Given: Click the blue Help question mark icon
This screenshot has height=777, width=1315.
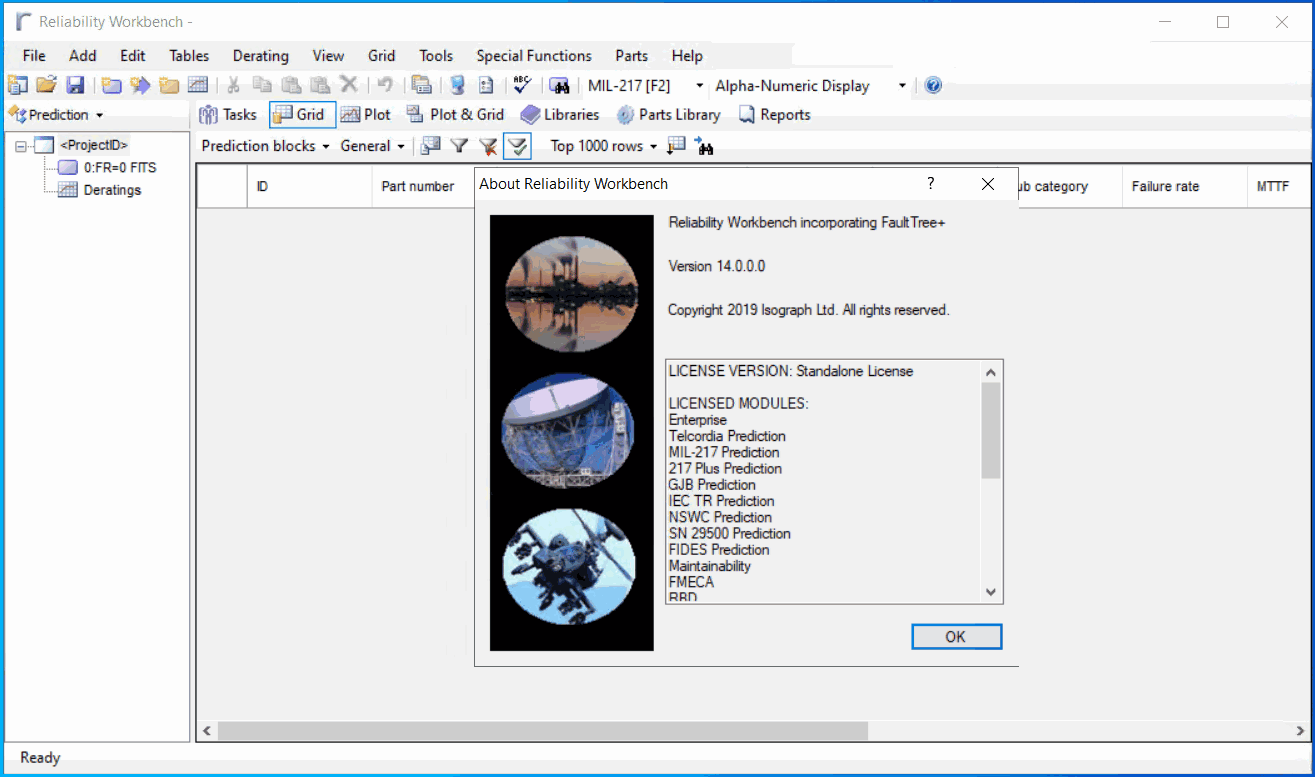Looking at the screenshot, I should (933, 86).
